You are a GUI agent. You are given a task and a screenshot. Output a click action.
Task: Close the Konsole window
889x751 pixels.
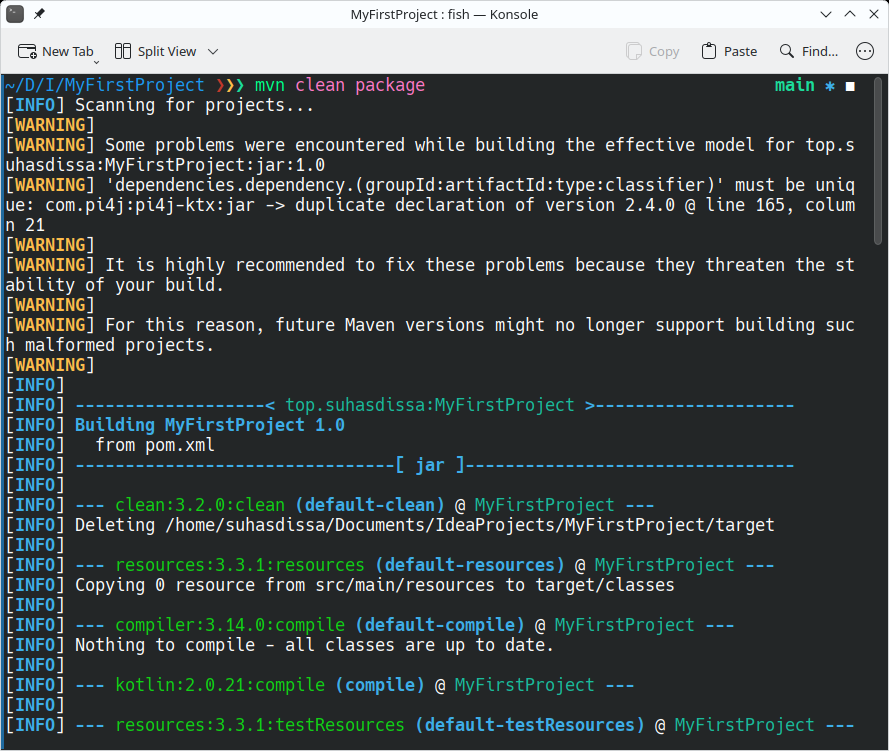point(874,14)
